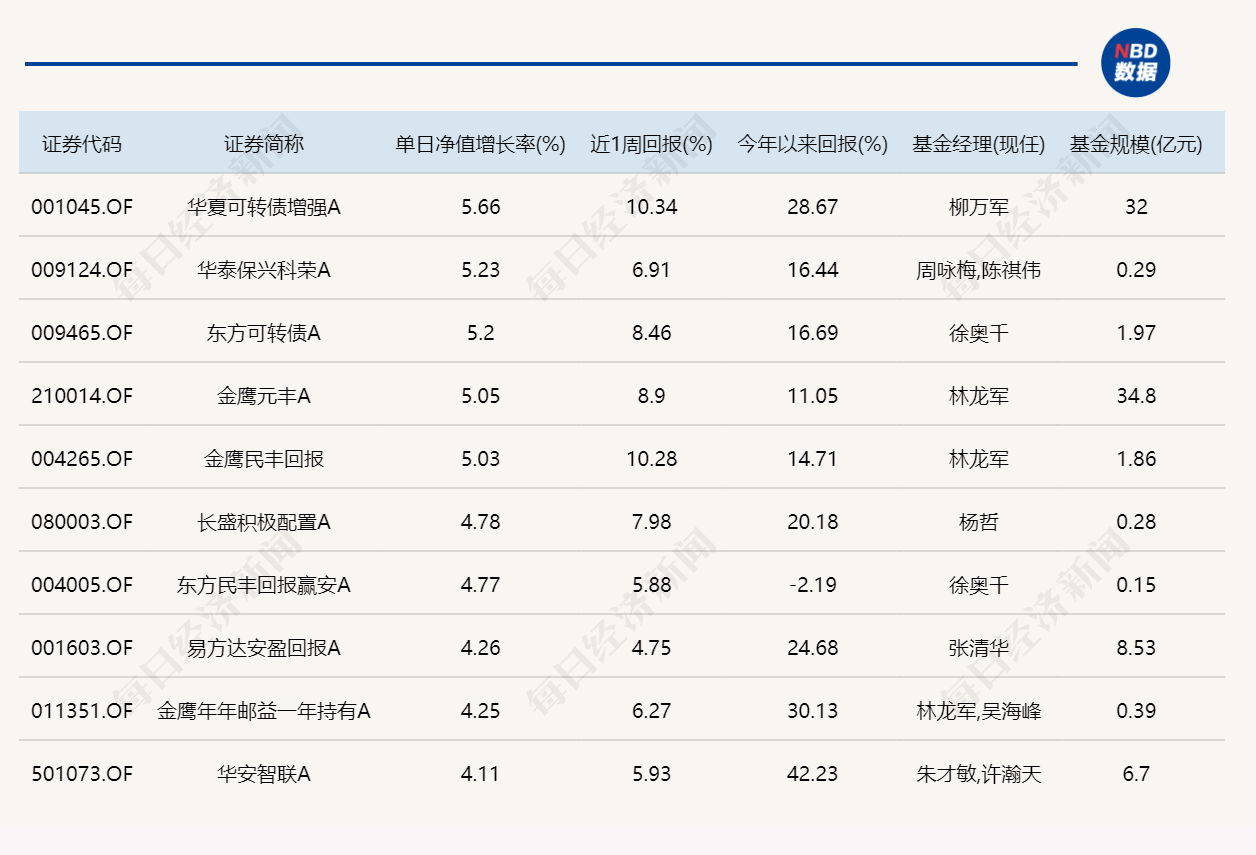Click fund size value 8.53

click(1136, 648)
